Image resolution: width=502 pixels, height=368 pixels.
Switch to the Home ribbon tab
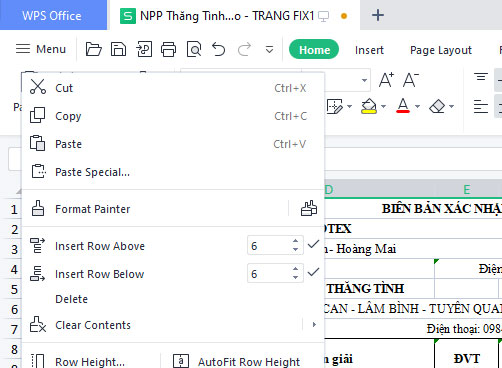tap(314, 50)
